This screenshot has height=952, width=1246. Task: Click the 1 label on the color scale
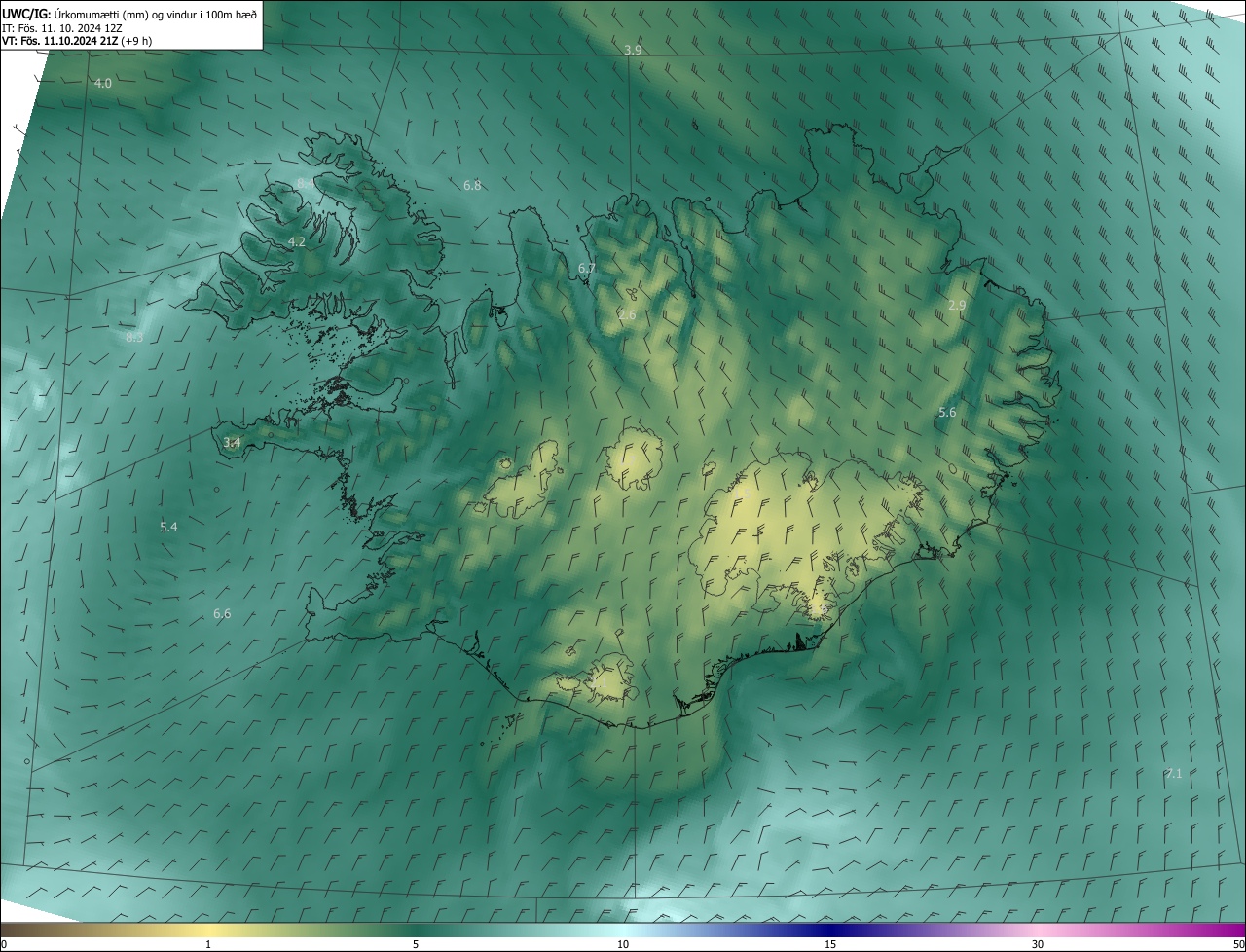[x=208, y=944]
